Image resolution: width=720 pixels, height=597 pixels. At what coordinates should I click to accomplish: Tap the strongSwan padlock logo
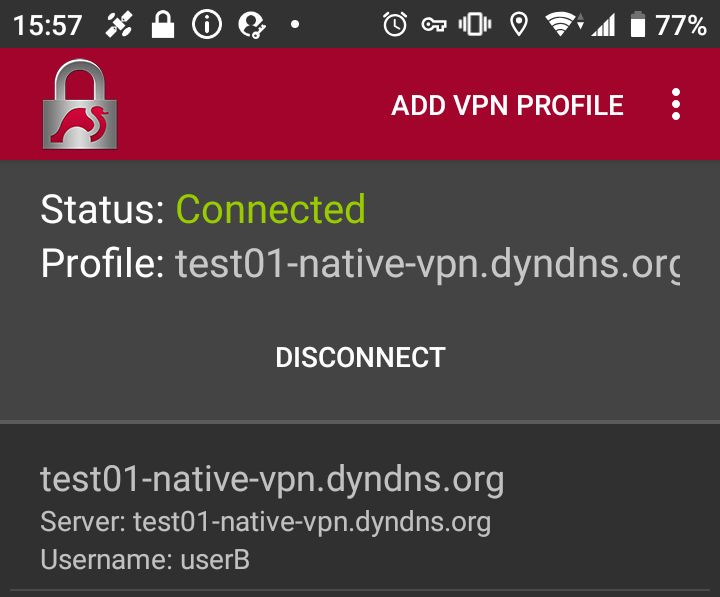pos(79,105)
